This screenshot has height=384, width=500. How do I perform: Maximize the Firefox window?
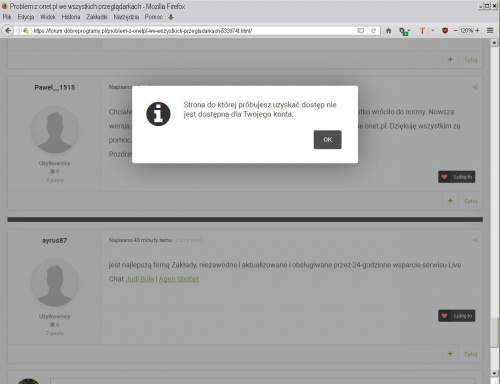point(487,6)
